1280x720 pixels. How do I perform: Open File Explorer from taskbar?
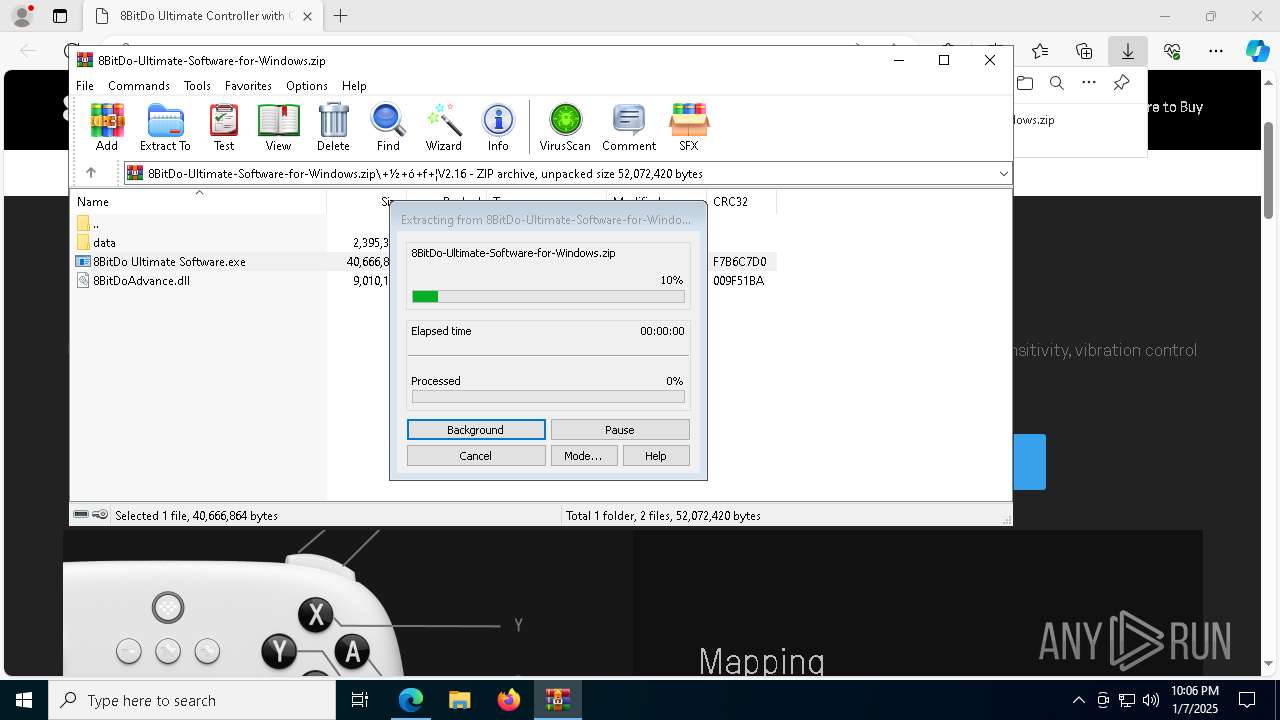(459, 700)
